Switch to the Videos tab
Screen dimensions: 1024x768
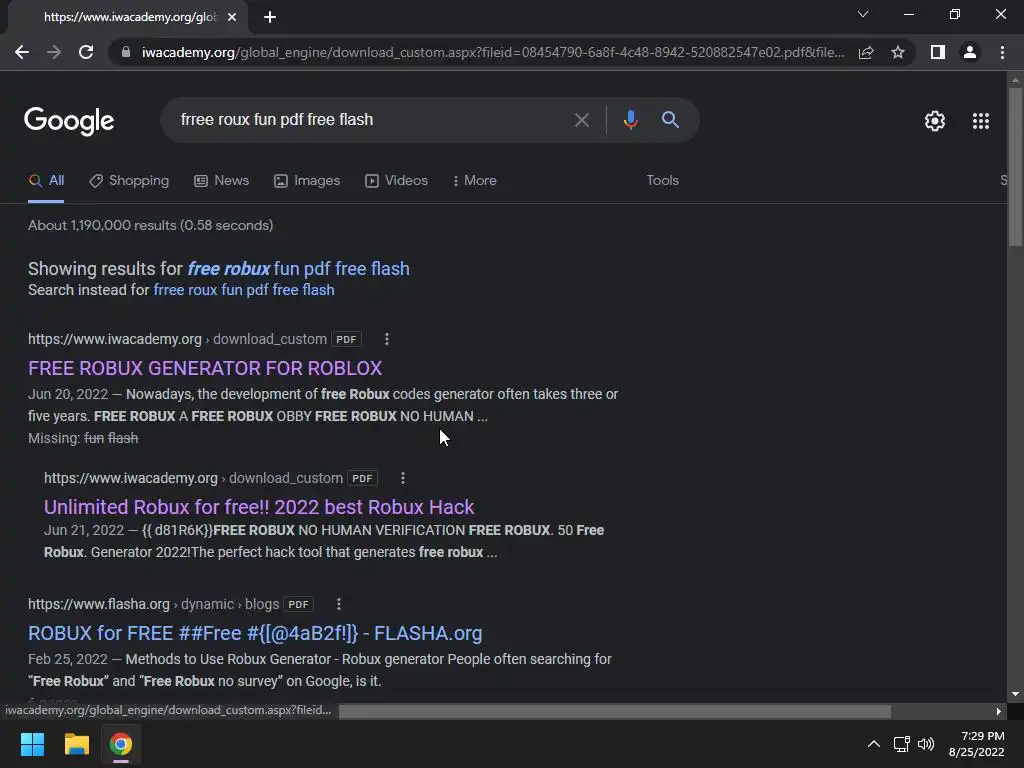396,181
